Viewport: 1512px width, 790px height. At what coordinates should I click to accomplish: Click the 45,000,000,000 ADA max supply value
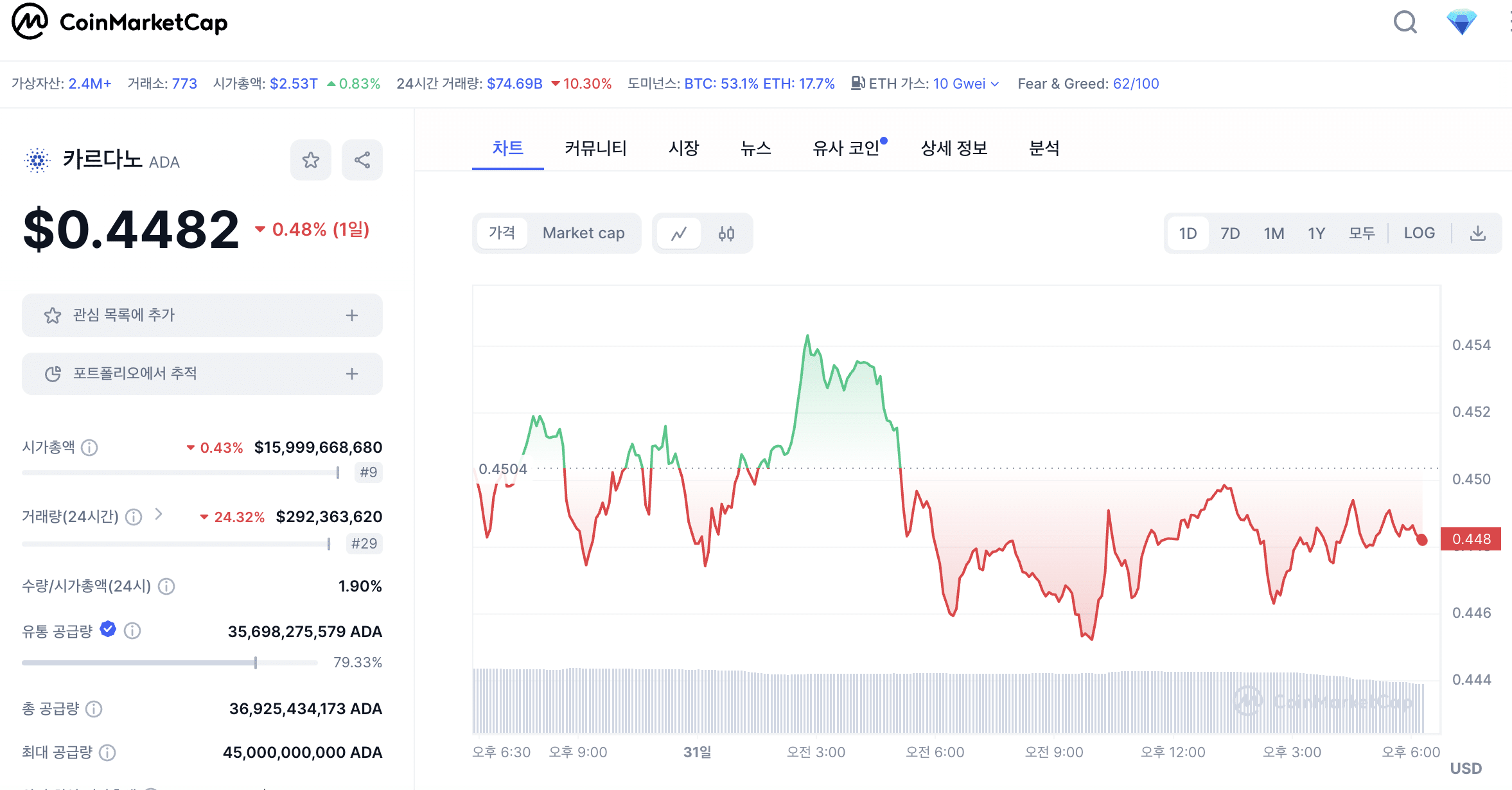click(303, 753)
